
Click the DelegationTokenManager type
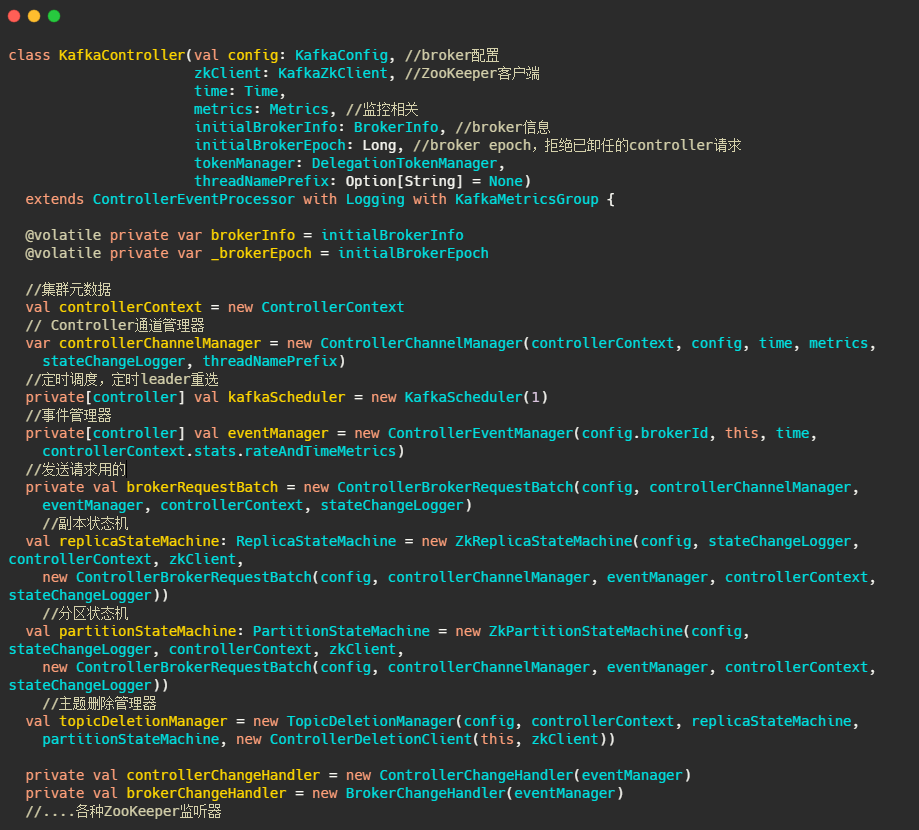click(x=404, y=163)
